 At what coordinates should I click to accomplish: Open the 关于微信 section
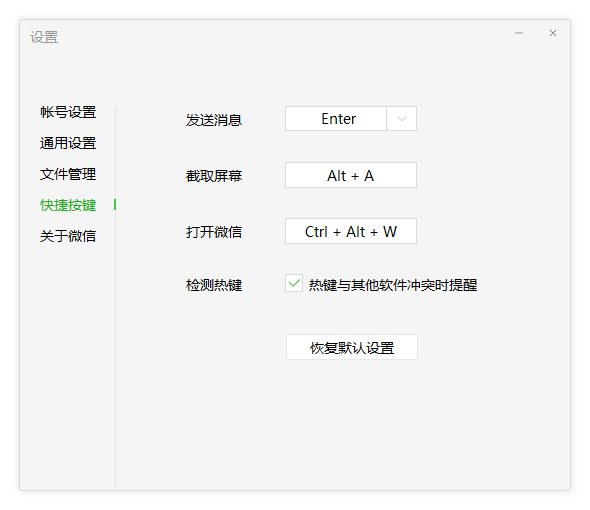pos(68,236)
